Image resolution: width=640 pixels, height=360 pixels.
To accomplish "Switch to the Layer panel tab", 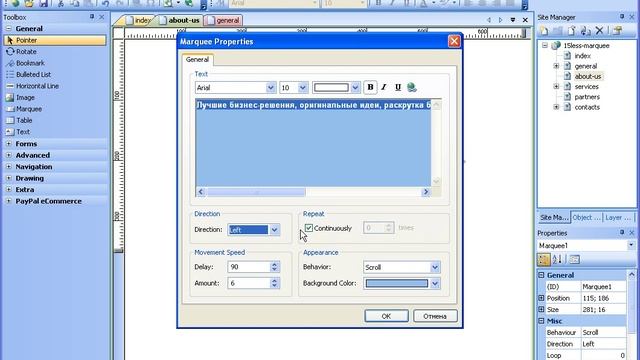I will point(618,218).
